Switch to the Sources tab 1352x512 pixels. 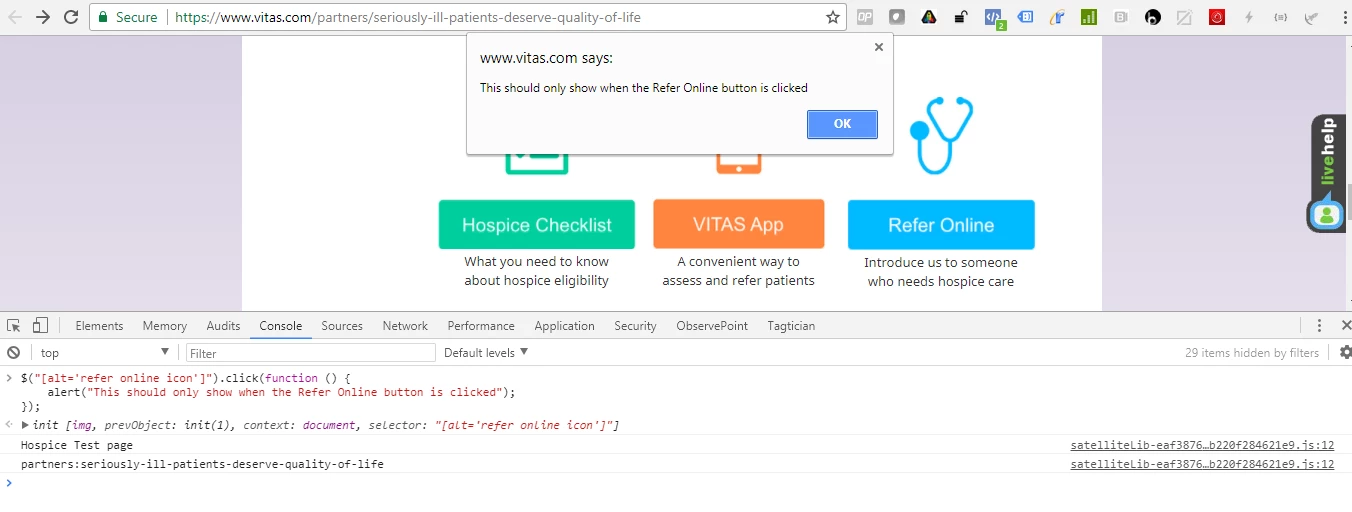(342, 326)
